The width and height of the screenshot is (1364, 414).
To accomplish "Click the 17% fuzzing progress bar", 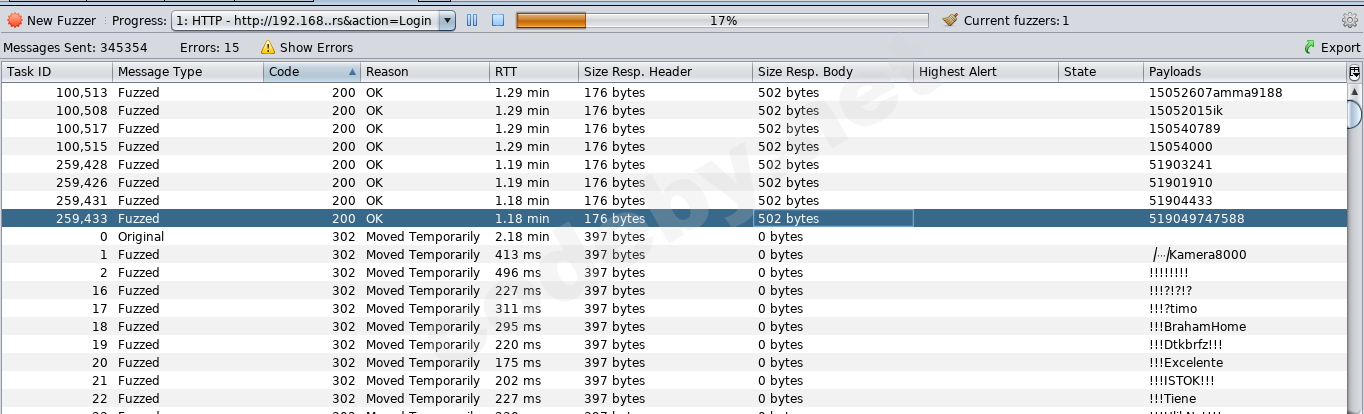I will [x=723, y=20].
